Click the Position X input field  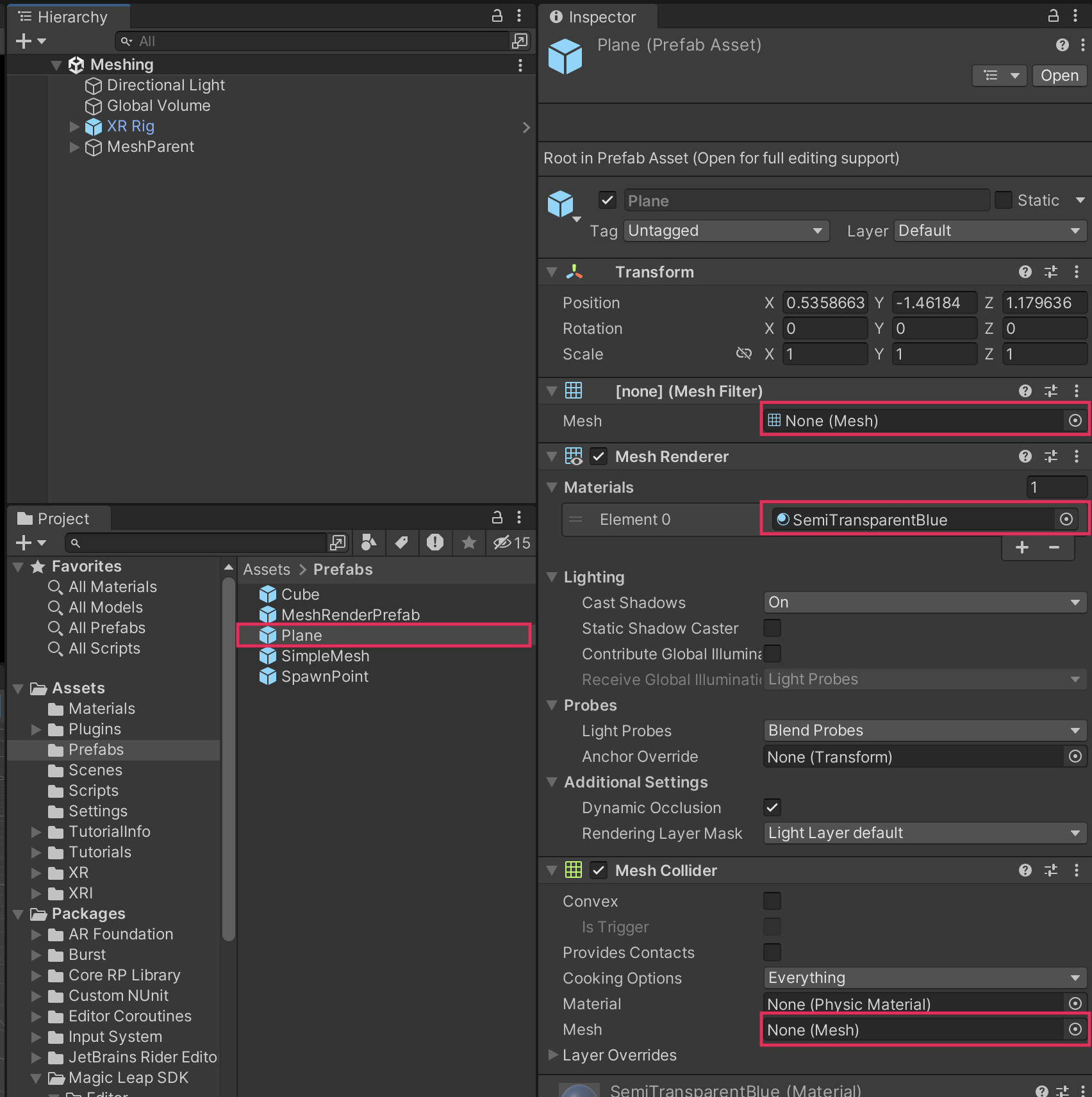coord(824,302)
